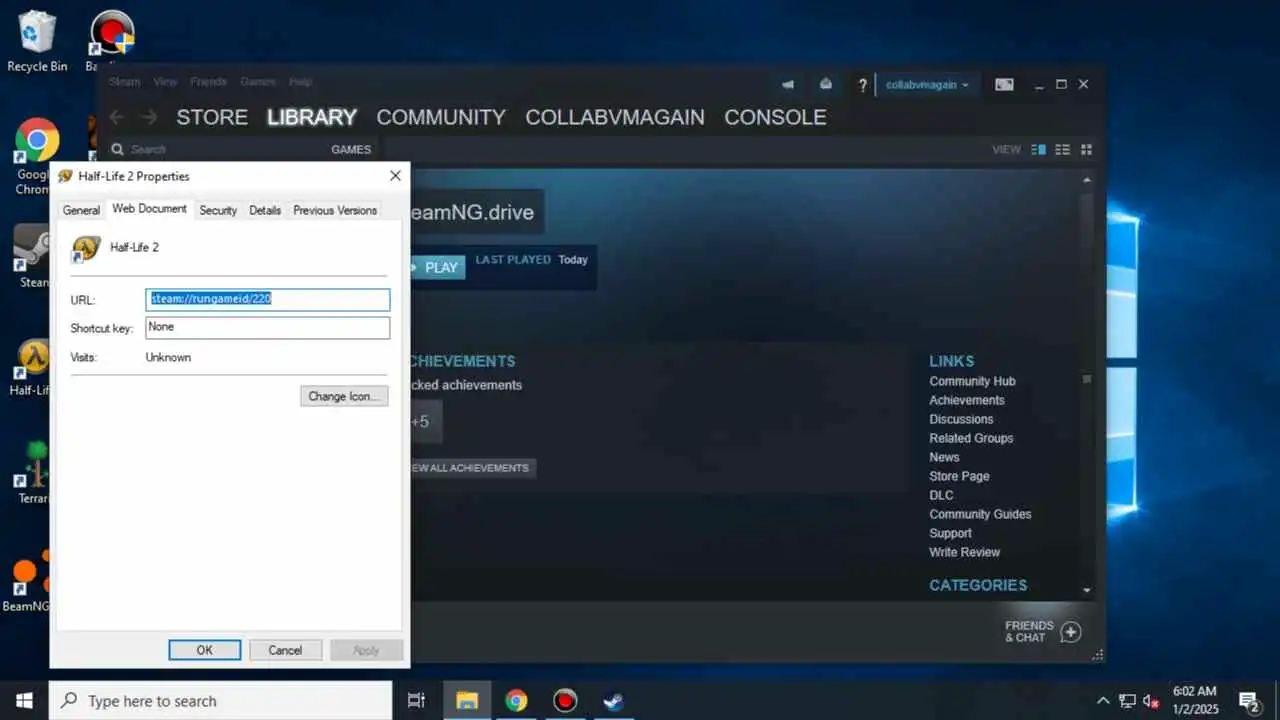Open Task View on the taskbar
Screen dimensions: 1280x720
point(417,700)
